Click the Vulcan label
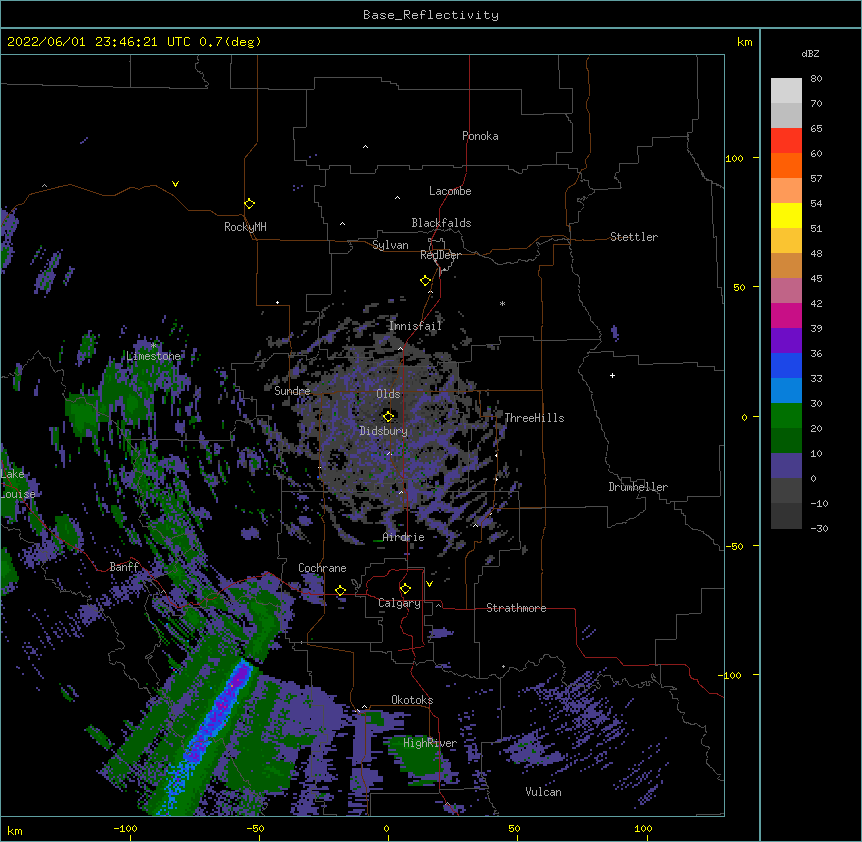This screenshot has width=862, height=842. [x=543, y=792]
